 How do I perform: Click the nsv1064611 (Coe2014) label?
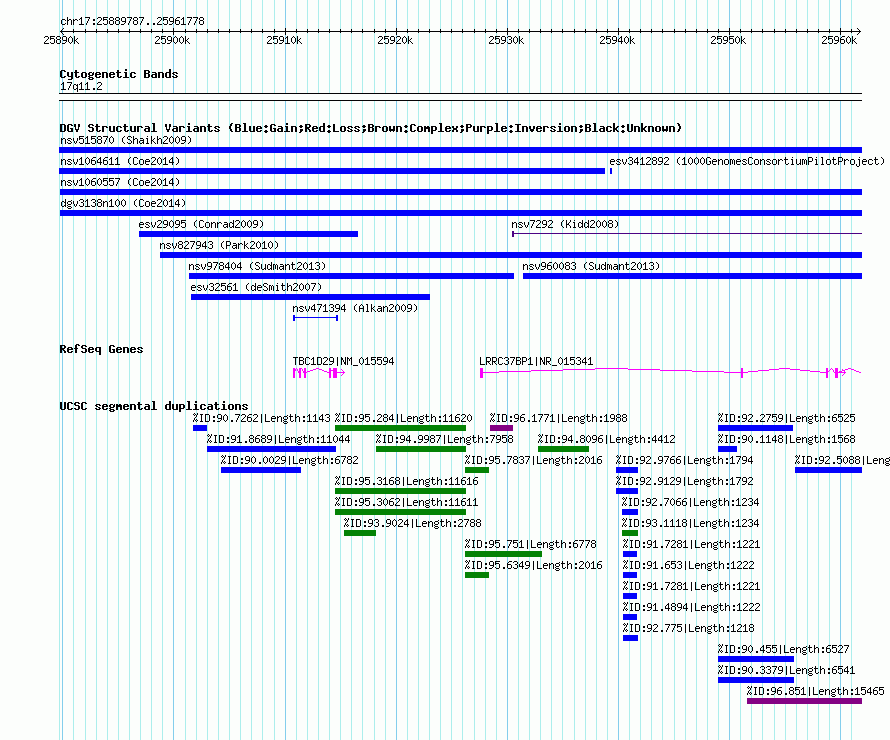click(x=120, y=161)
